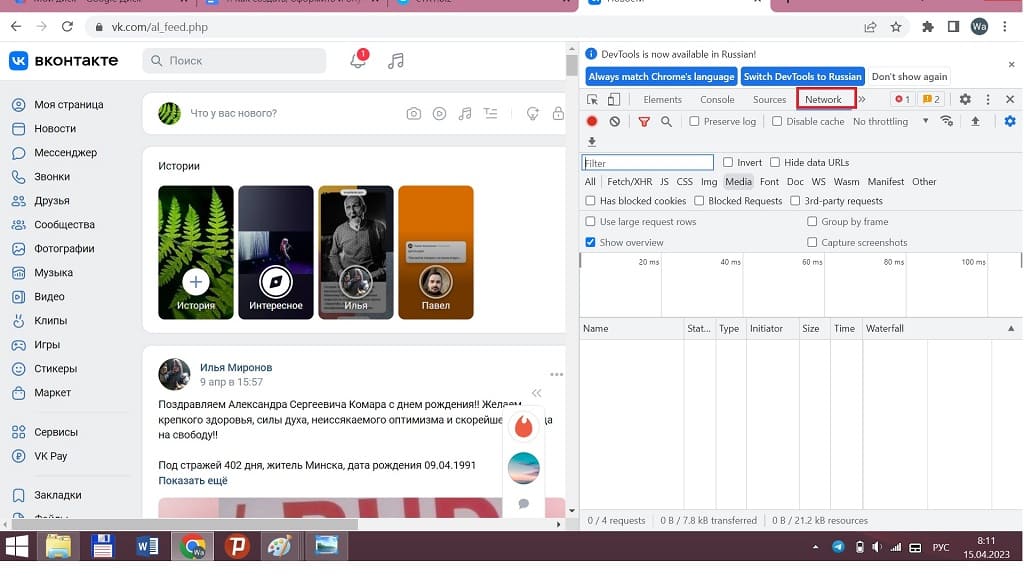Viewport: 1024px width, 576px height.
Task: Click the errors counter badge
Action: tap(903, 99)
